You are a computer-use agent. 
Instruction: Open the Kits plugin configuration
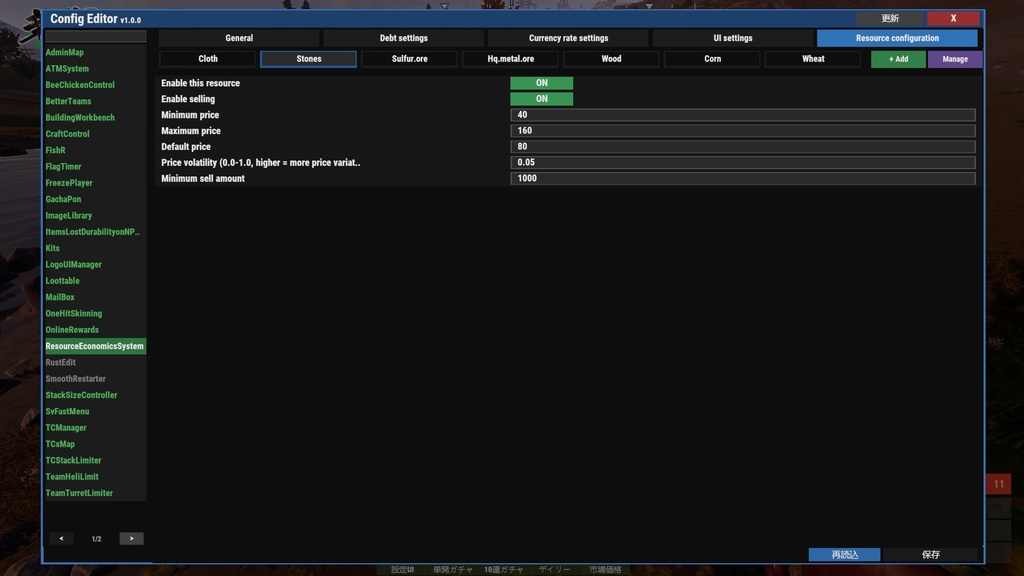click(x=53, y=248)
